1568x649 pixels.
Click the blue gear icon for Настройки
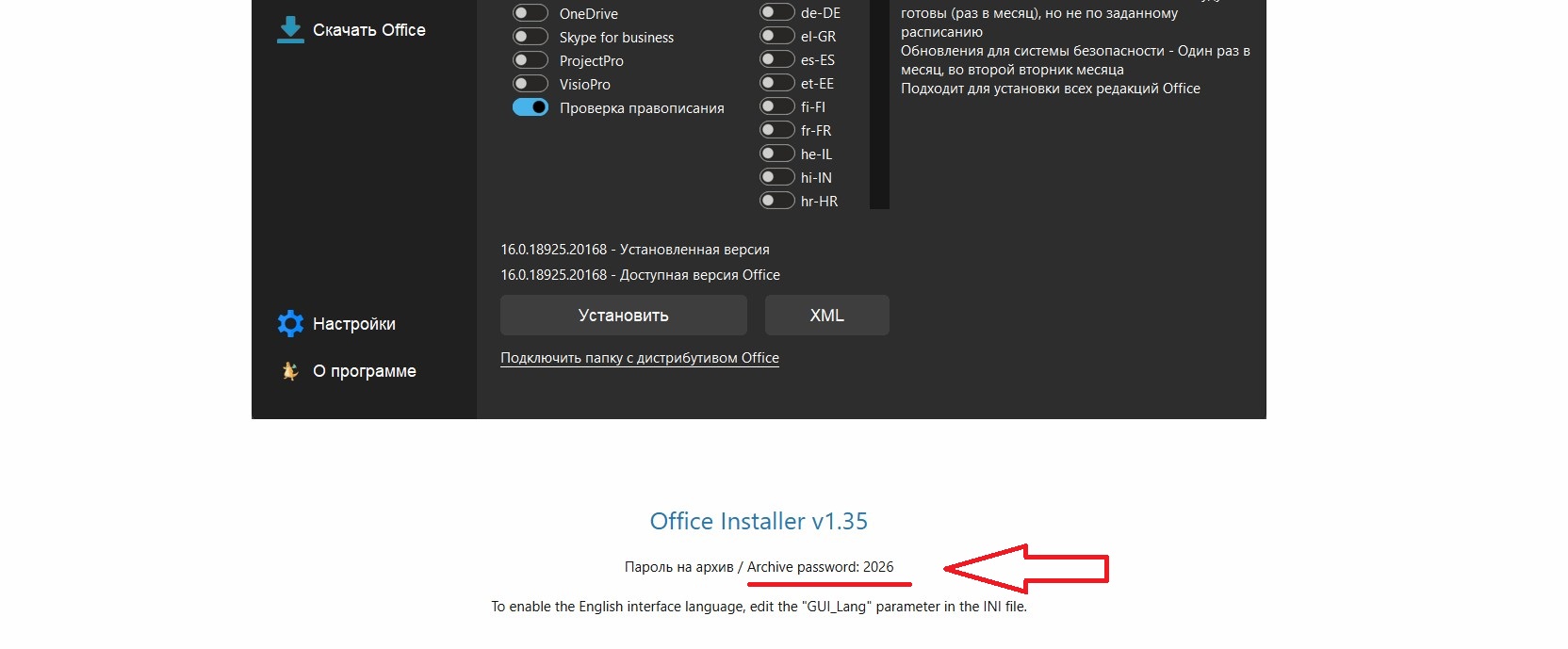(x=290, y=324)
